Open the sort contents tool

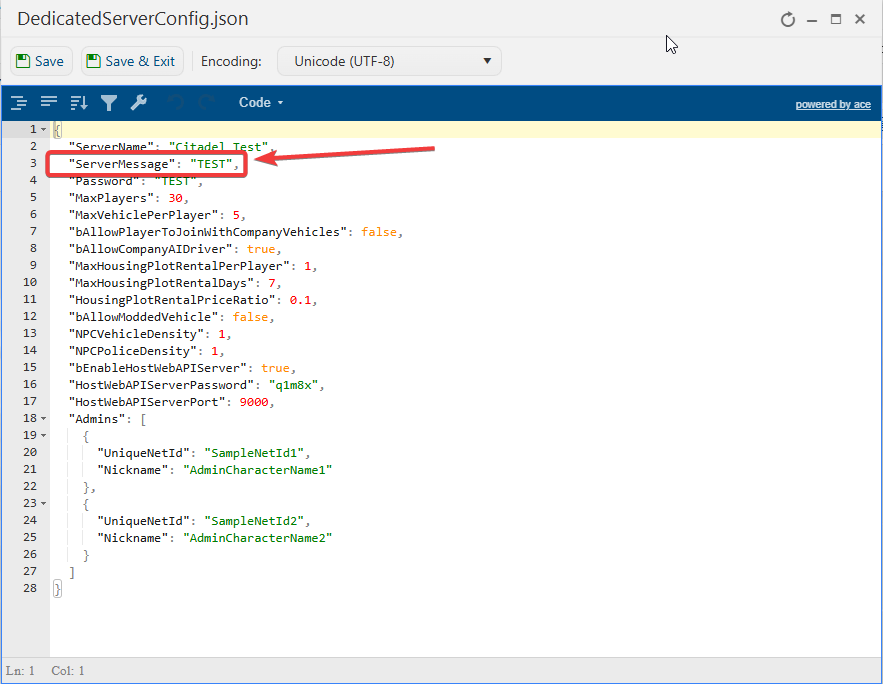tap(79, 102)
